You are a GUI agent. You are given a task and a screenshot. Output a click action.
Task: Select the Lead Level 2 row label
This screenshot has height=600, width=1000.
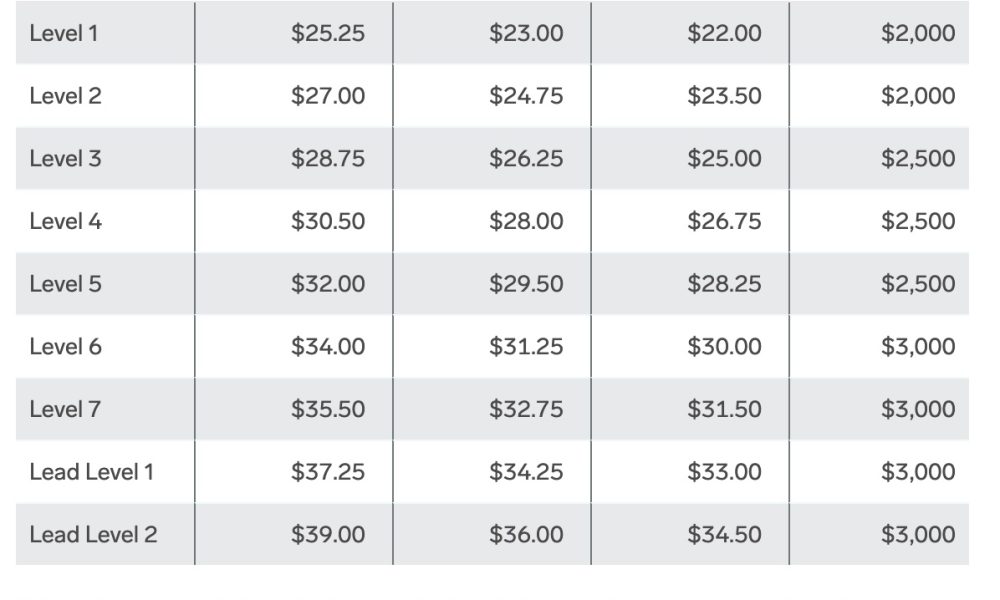93,534
